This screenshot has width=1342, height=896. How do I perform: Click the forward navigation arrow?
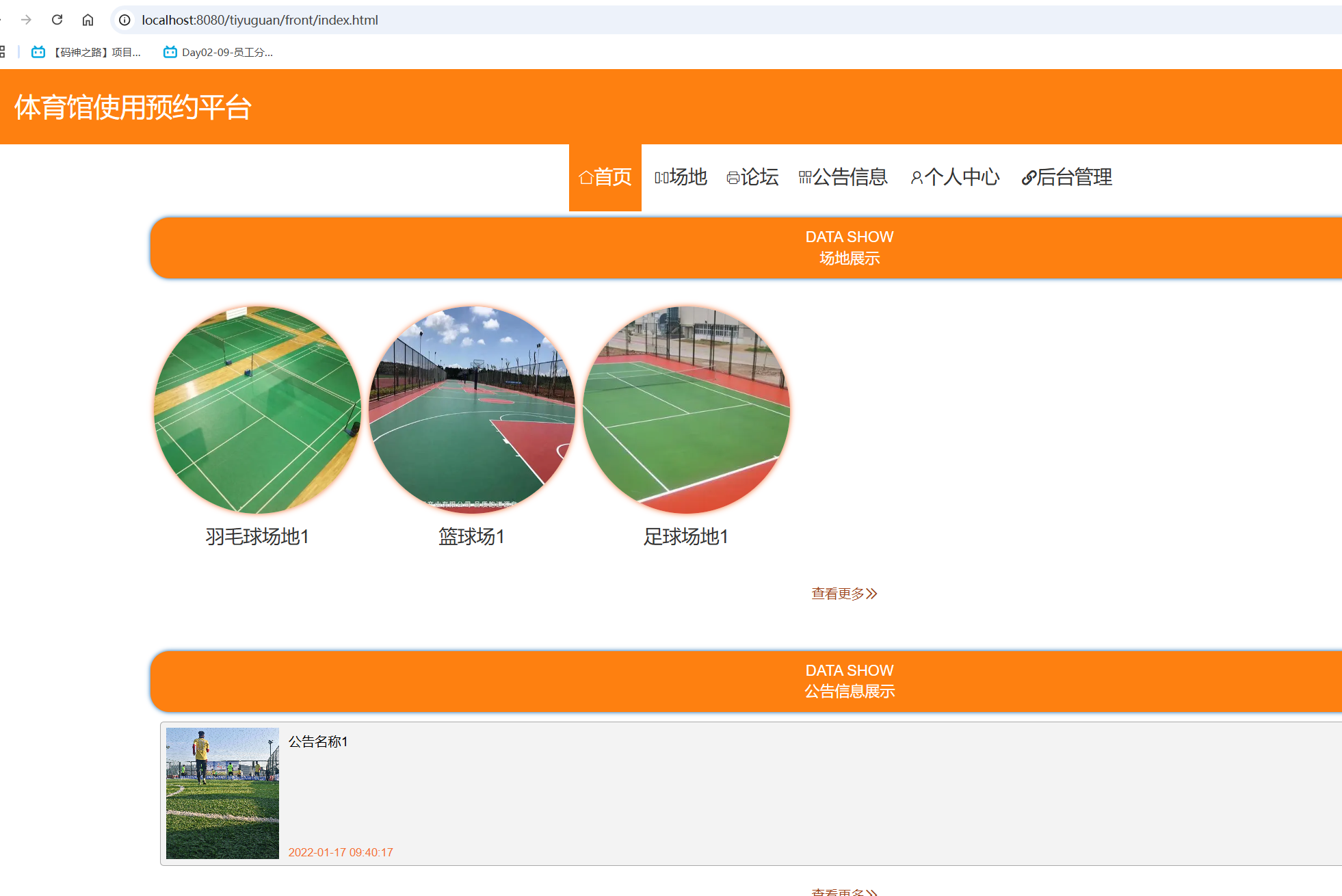pos(26,20)
